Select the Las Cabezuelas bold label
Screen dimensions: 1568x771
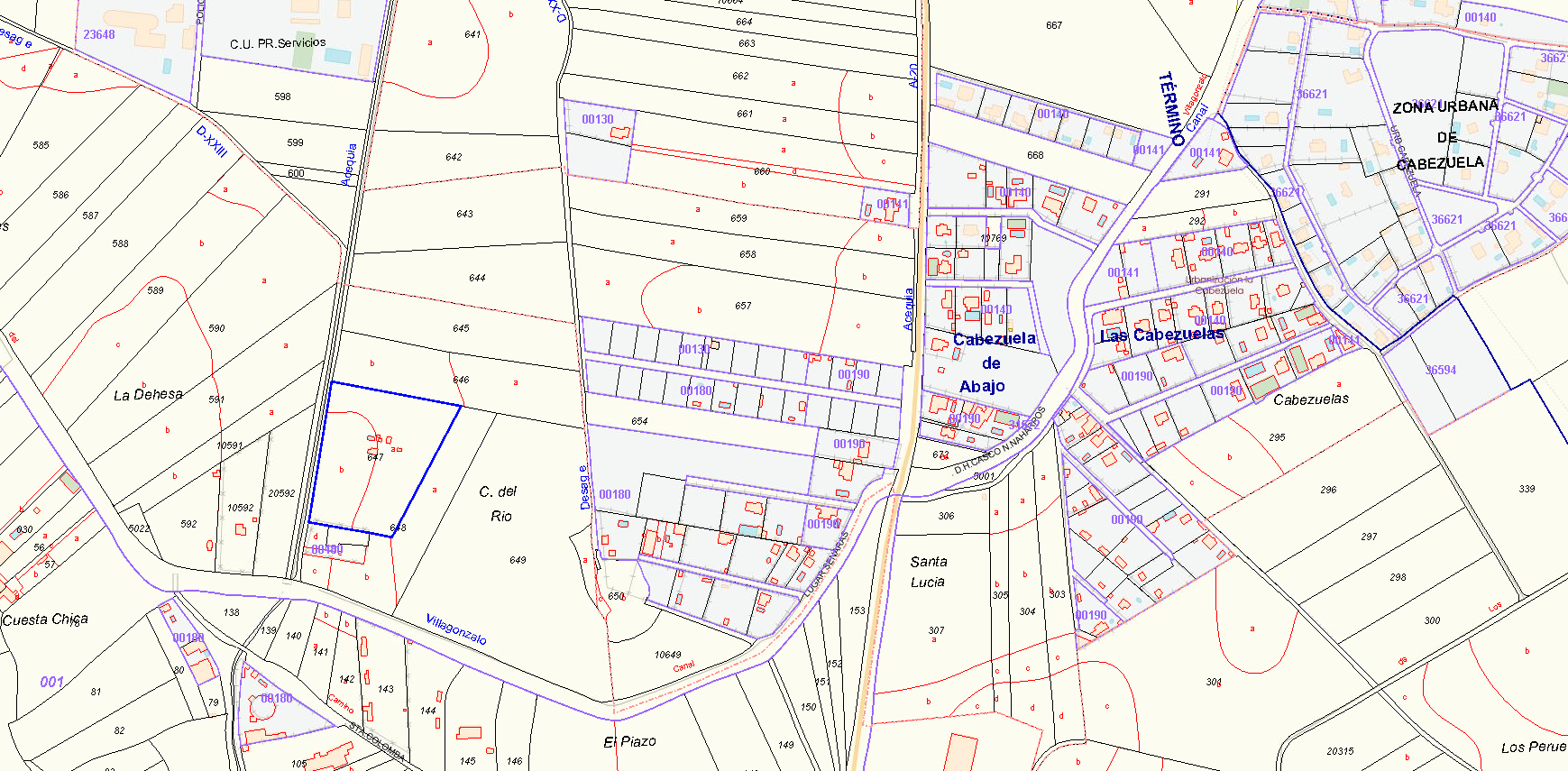[1161, 335]
